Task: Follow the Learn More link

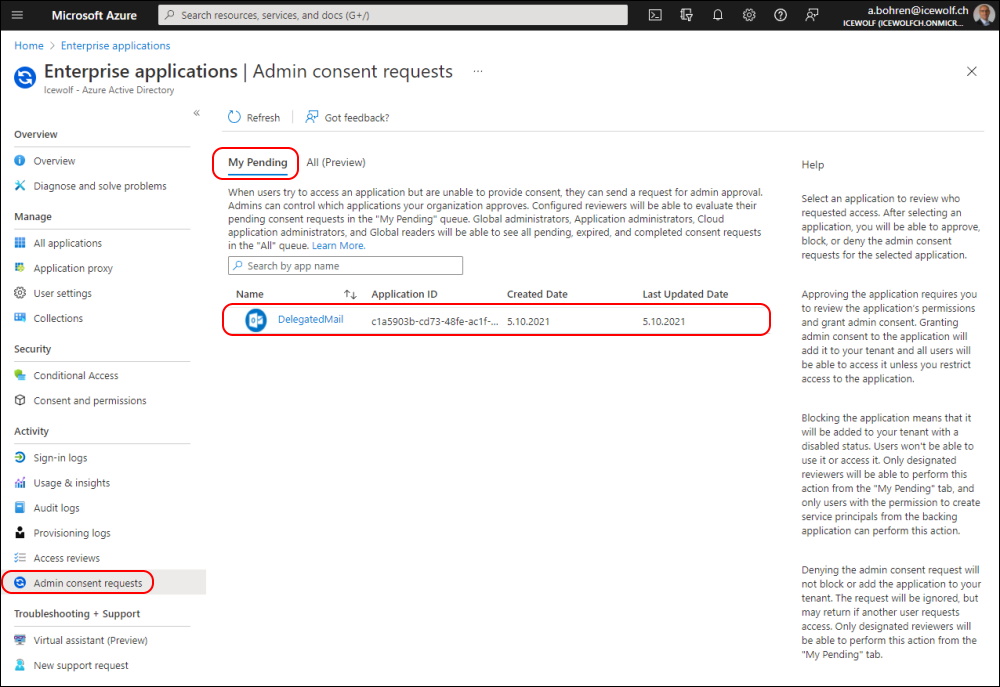Action: 339,246
